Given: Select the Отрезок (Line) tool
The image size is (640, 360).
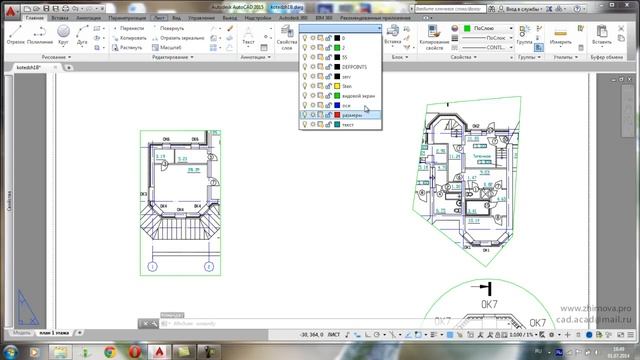Looking at the screenshot, I should coord(16,35).
